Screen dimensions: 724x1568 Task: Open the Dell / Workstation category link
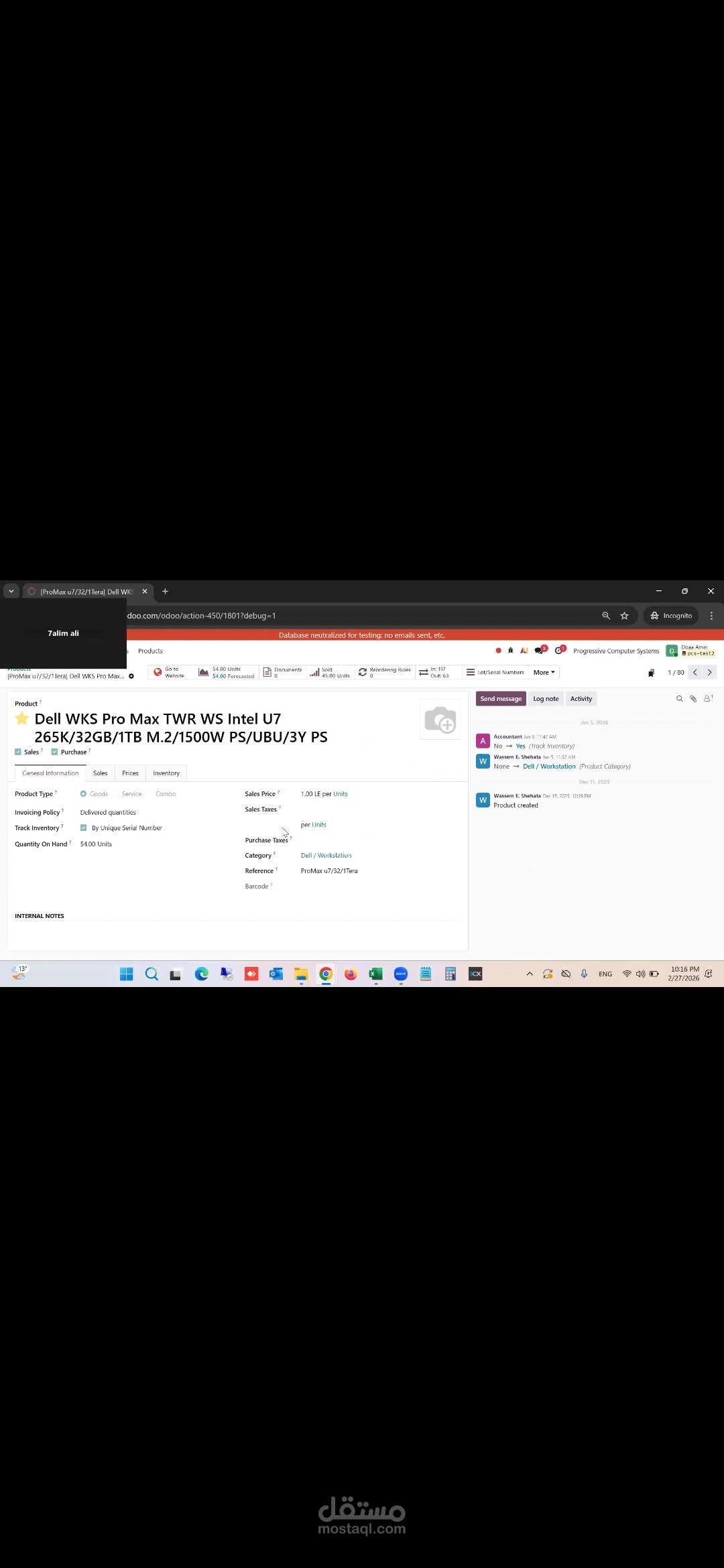(326, 856)
